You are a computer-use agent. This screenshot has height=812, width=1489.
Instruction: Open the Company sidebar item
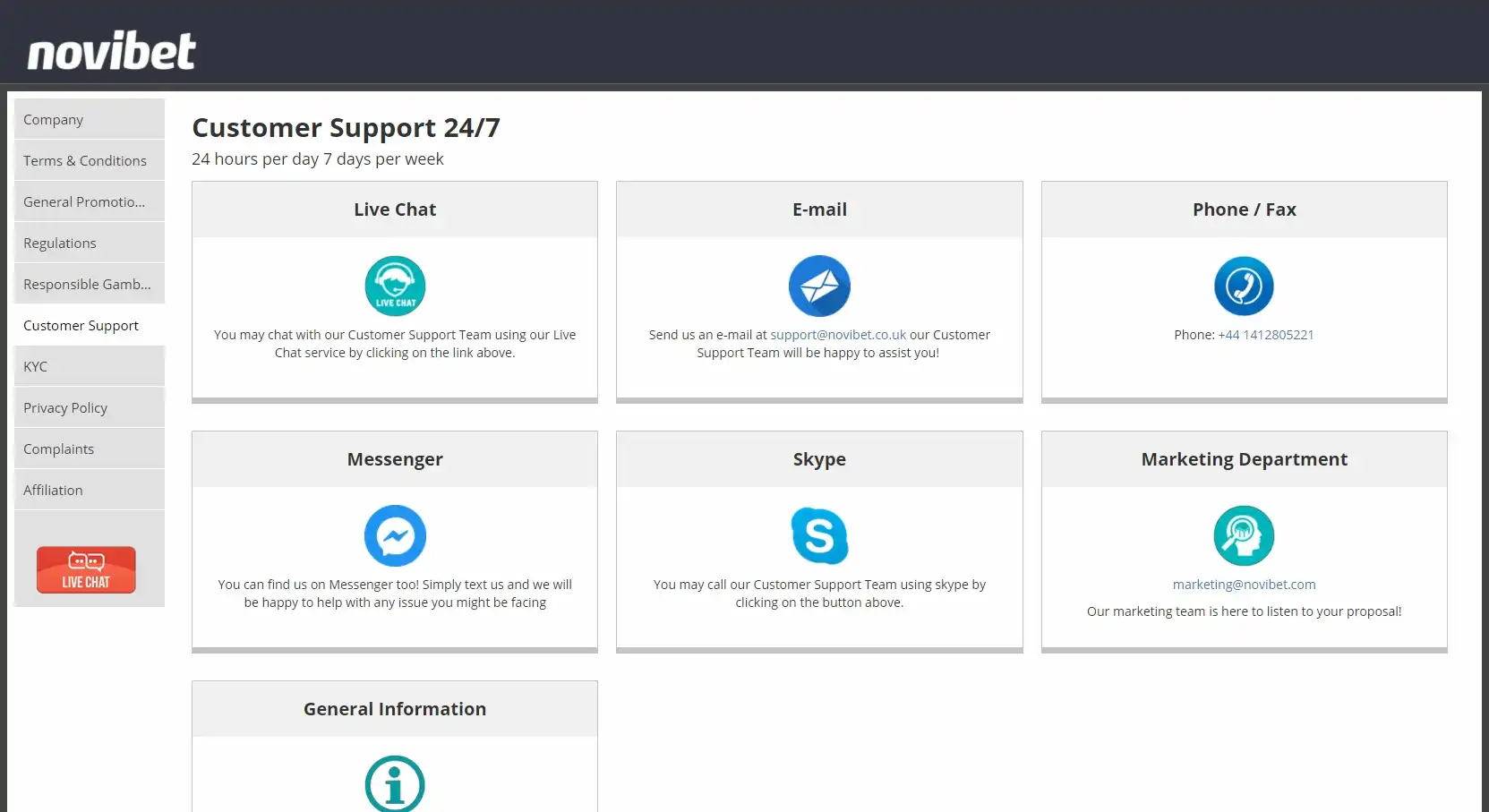click(90, 119)
